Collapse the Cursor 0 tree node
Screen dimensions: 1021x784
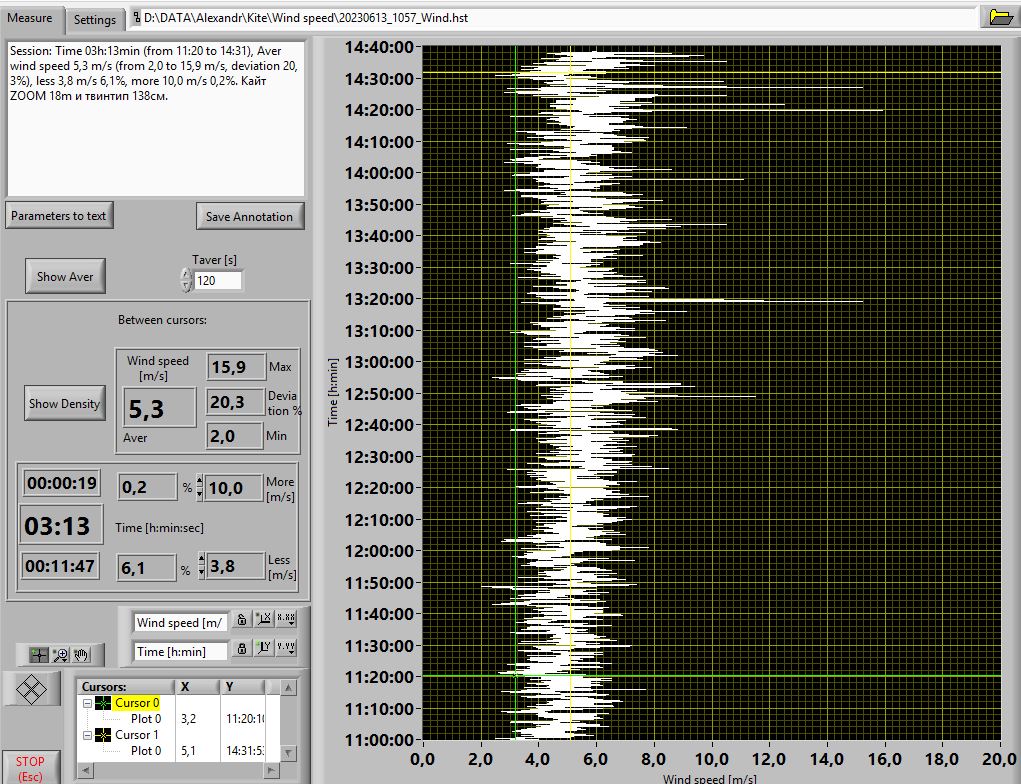coord(87,703)
